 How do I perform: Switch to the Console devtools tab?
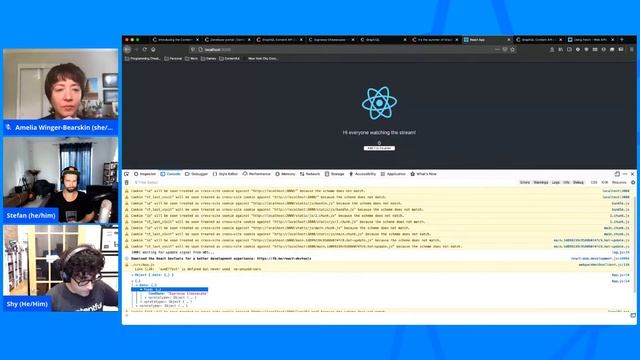pos(171,174)
